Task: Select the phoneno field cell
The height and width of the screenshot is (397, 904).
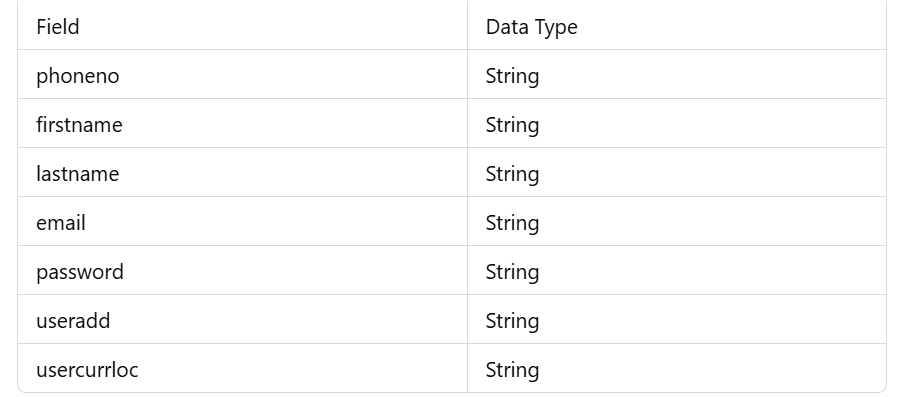Action: (x=242, y=74)
